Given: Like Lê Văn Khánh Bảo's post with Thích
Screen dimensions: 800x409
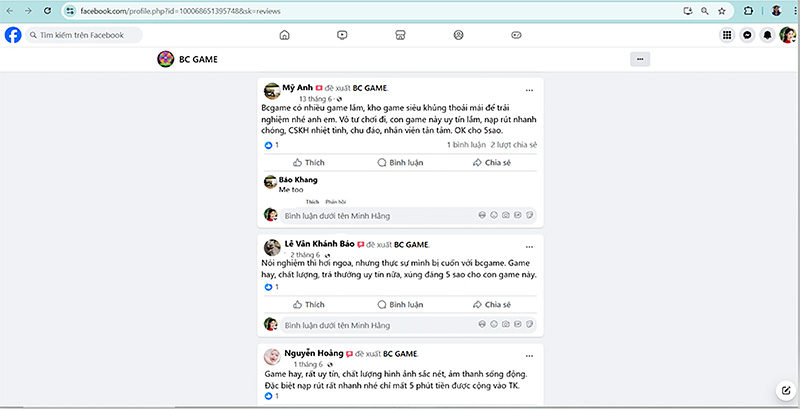Looking at the screenshot, I should tap(309, 304).
